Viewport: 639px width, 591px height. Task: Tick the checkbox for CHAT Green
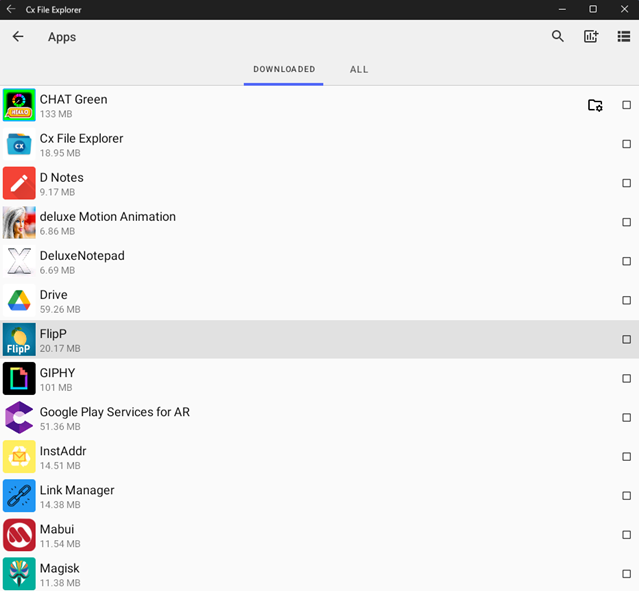[627, 105]
